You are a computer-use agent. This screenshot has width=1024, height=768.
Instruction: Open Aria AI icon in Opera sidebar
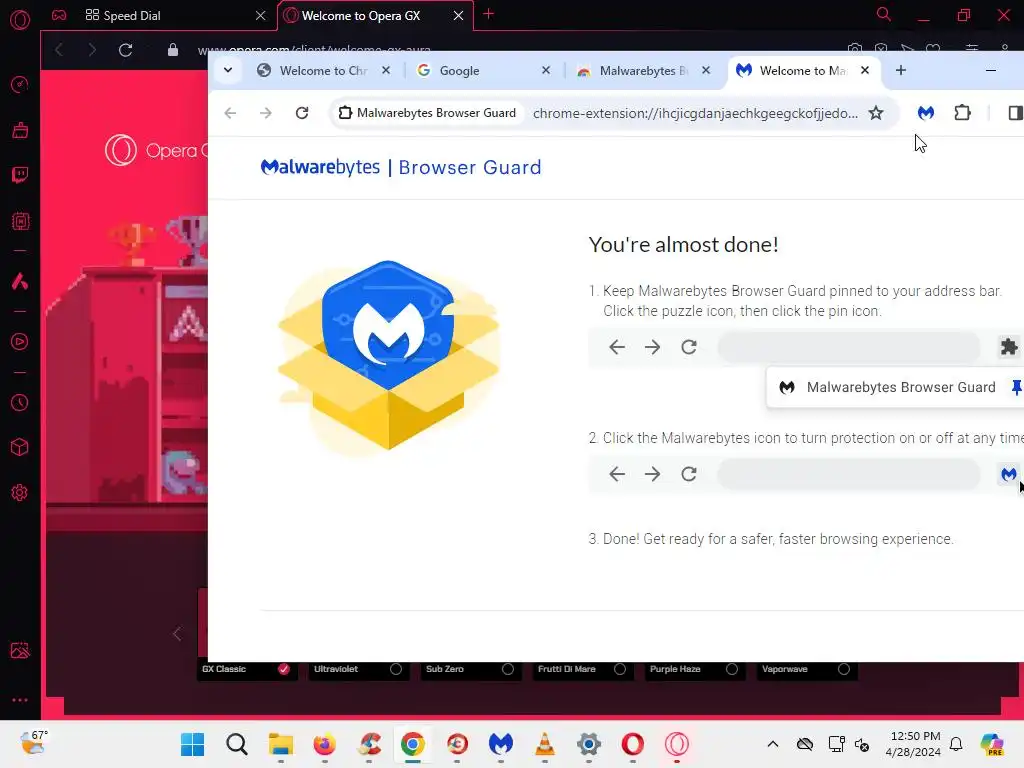[x=20, y=281]
